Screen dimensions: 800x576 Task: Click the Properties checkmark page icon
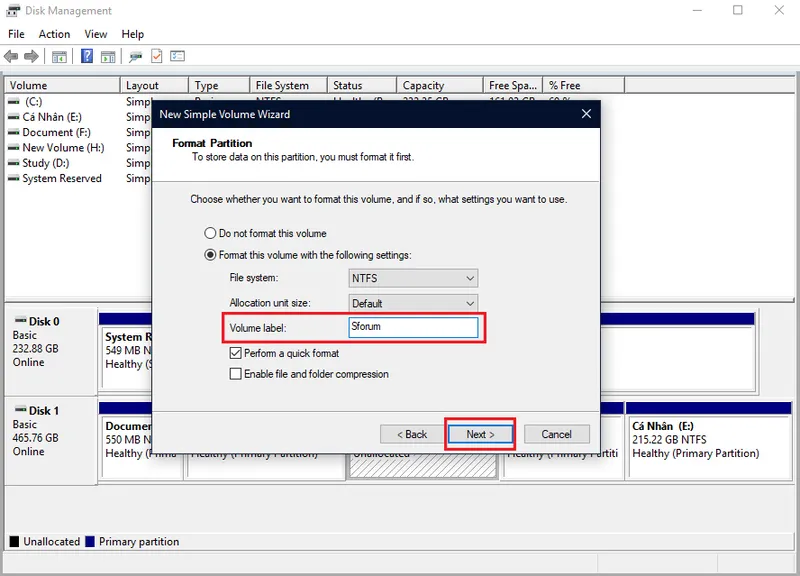tap(157, 57)
